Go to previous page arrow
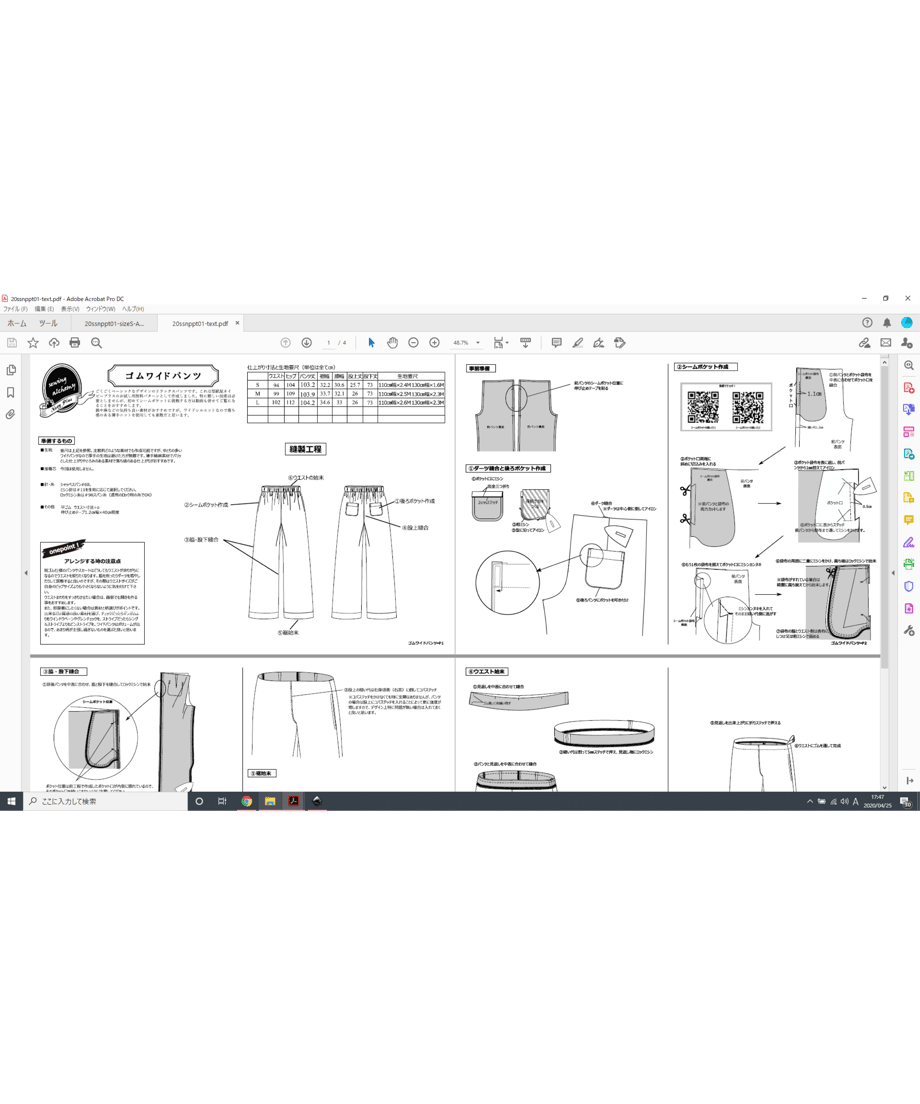Image resolution: width=920 pixels, height=1104 pixels. [286, 343]
